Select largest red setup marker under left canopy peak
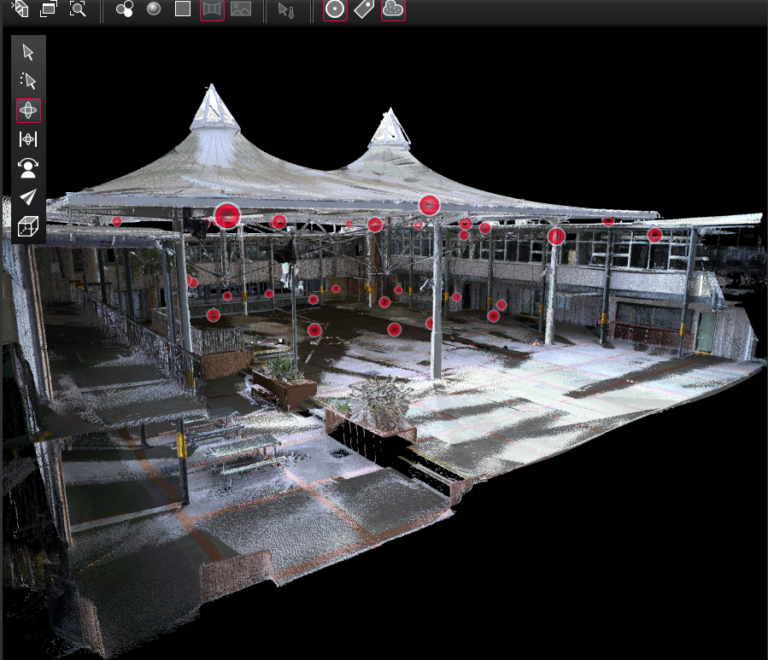Screen dimensions: 768x660 point(227,216)
